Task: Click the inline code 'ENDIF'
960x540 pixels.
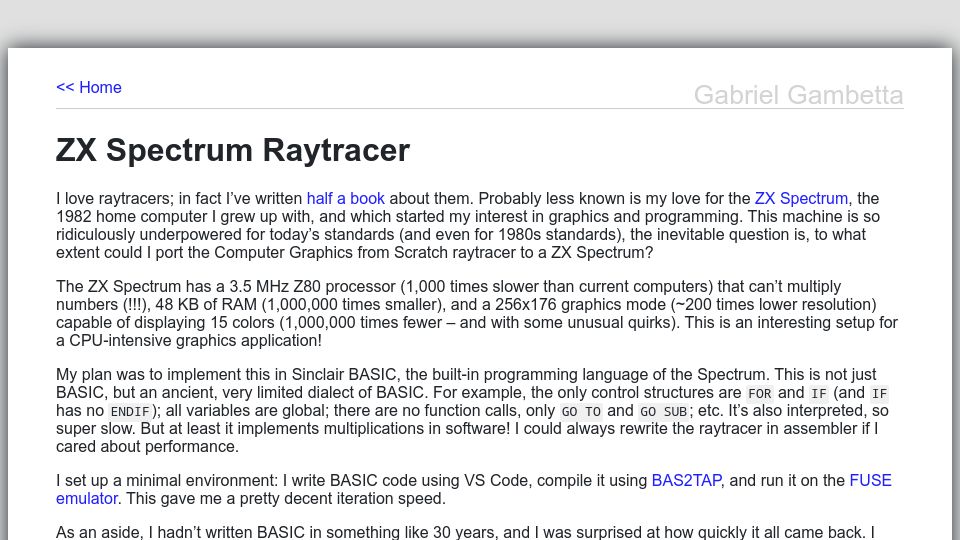Action: pos(130,411)
